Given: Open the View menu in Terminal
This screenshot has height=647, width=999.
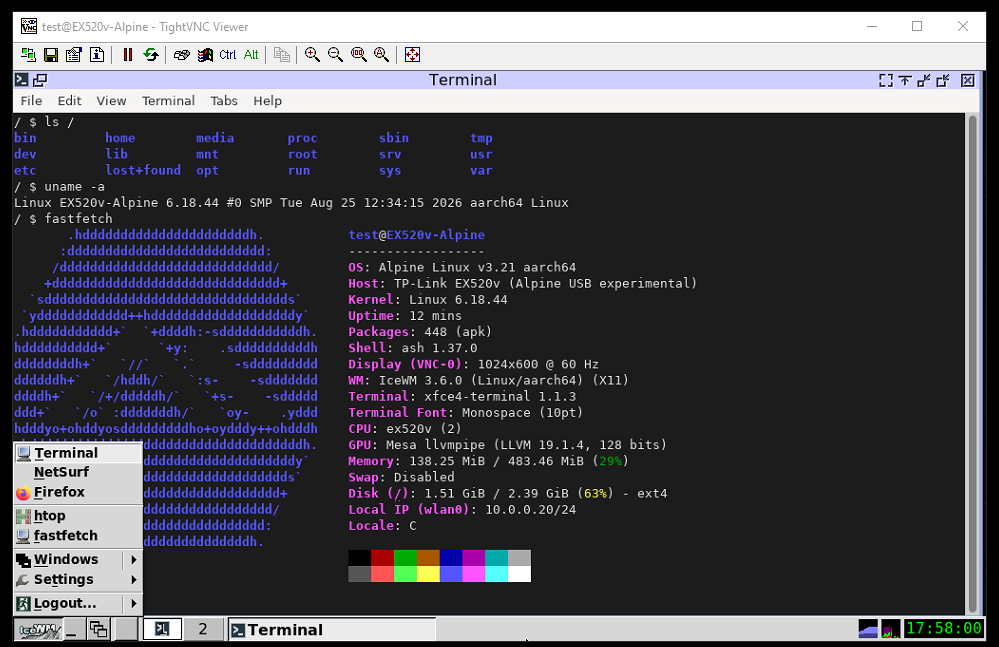Looking at the screenshot, I should pyautogui.click(x=111, y=101).
